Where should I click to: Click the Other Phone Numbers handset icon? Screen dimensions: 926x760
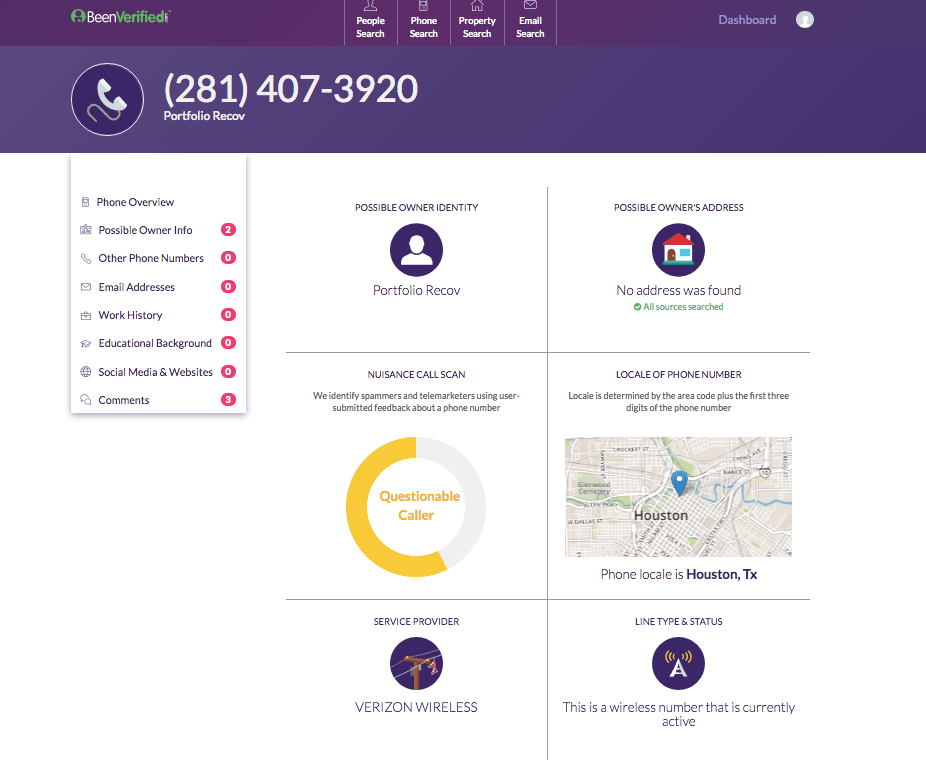[x=86, y=258]
